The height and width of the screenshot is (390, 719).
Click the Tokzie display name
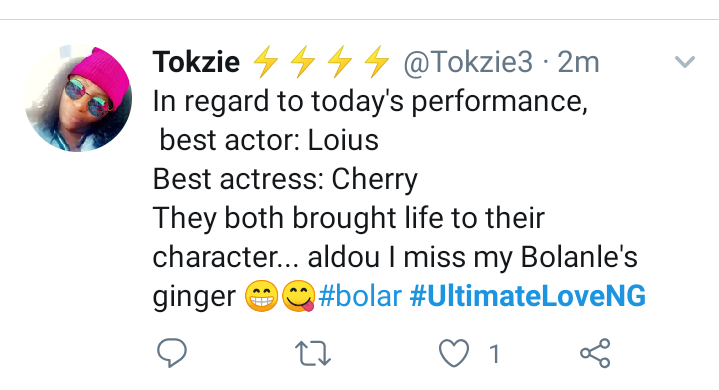(196, 61)
